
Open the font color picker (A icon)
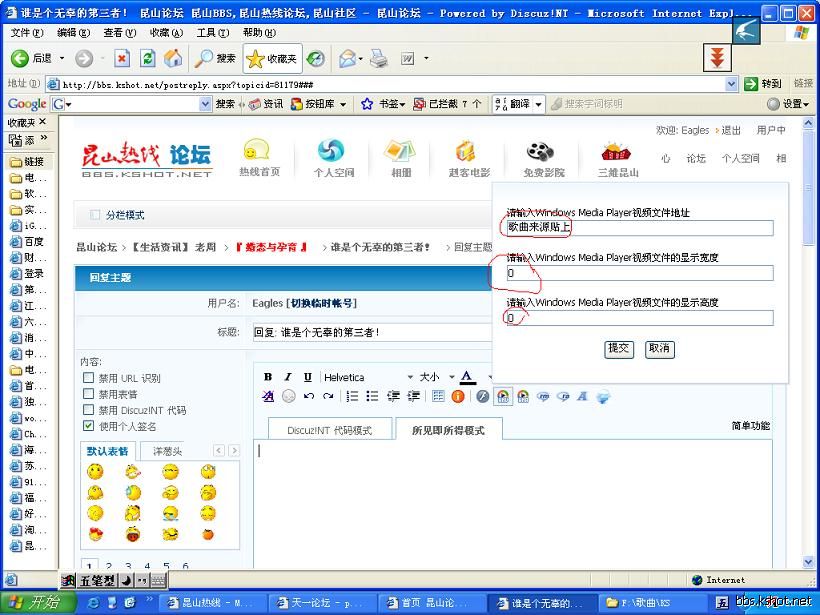[x=466, y=377]
